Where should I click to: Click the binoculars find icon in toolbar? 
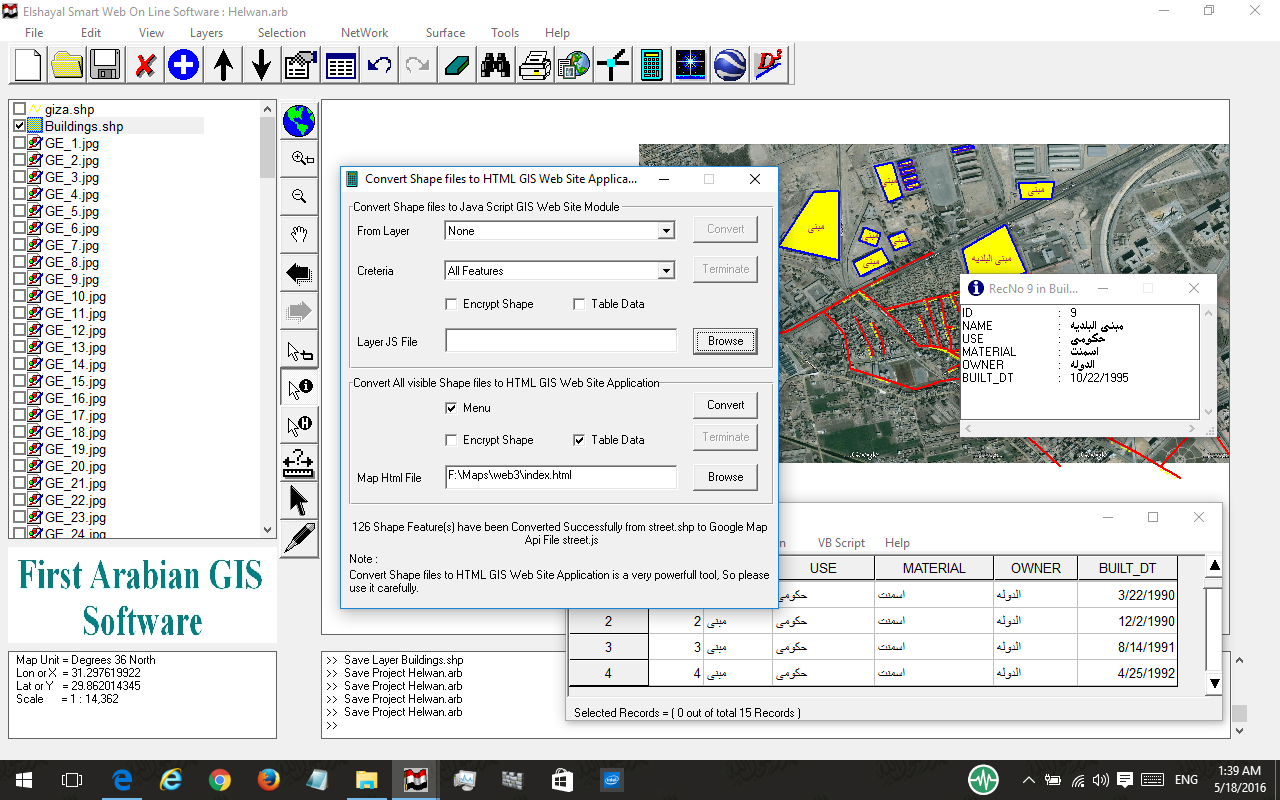(495, 66)
